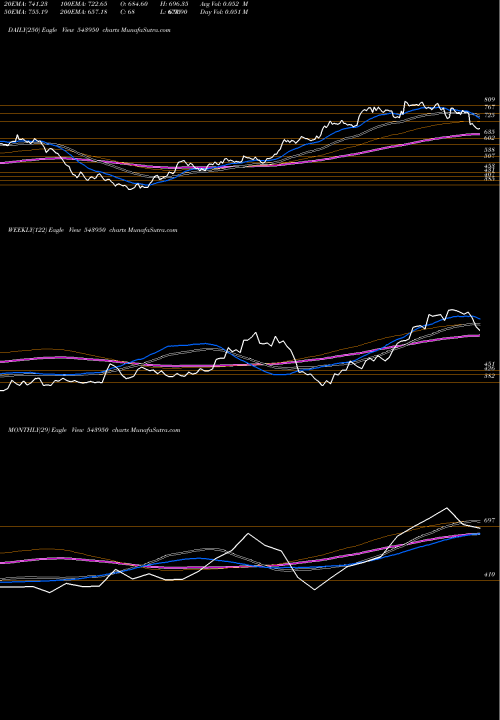Click the 697 label on monthly chart
Image resolution: width=500 pixels, height=720 pixels.
click(x=489, y=521)
